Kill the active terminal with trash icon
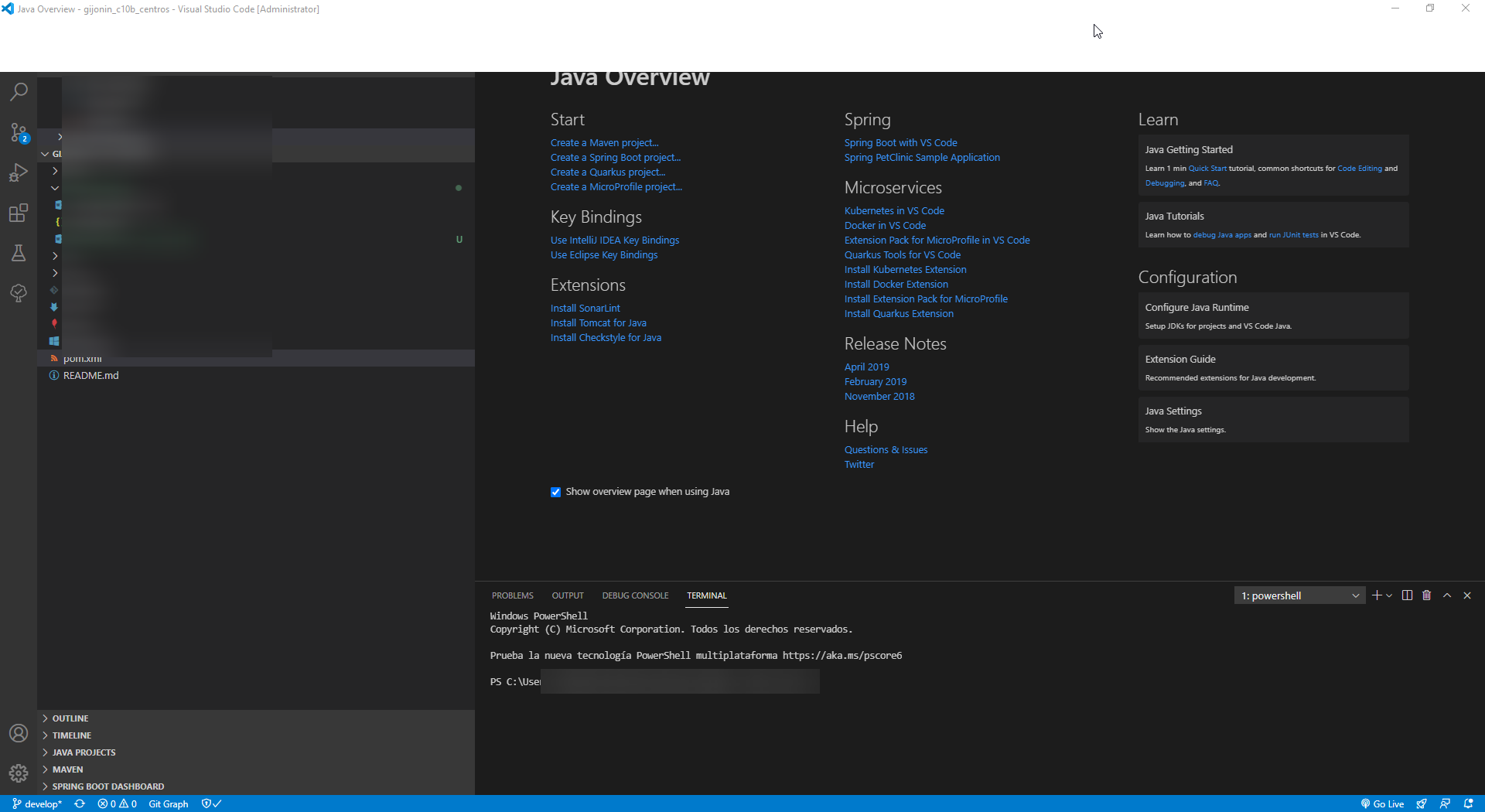This screenshot has width=1485, height=812. (1426, 595)
